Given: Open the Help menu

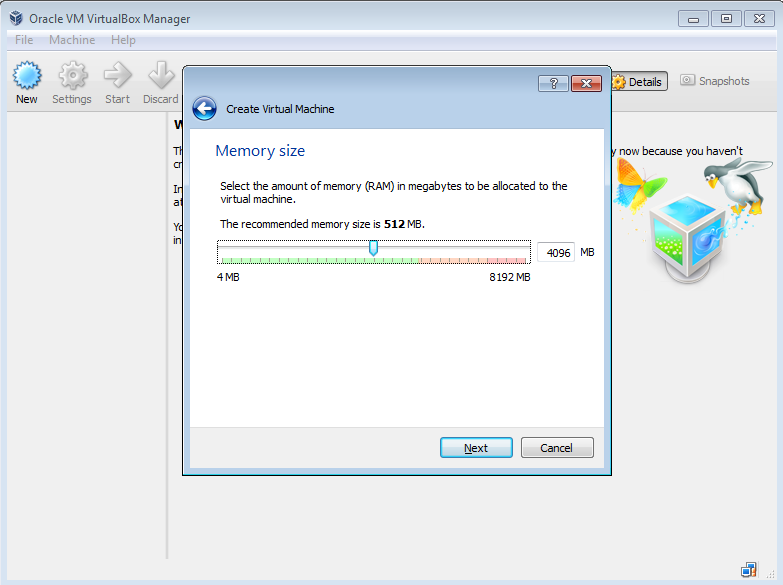Looking at the screenshot, I should click(123, 40).
